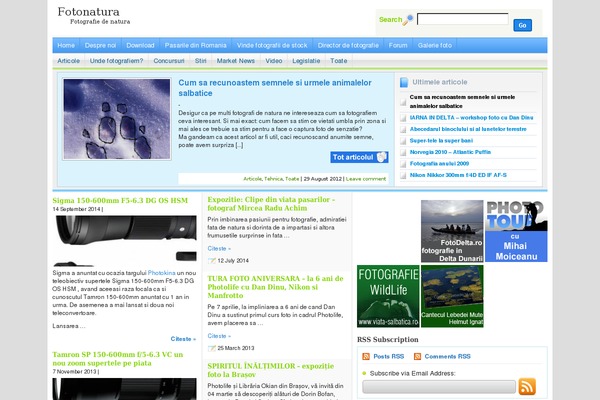Click the page icon beside Norvegia 2010

click(x=401, y=151)
